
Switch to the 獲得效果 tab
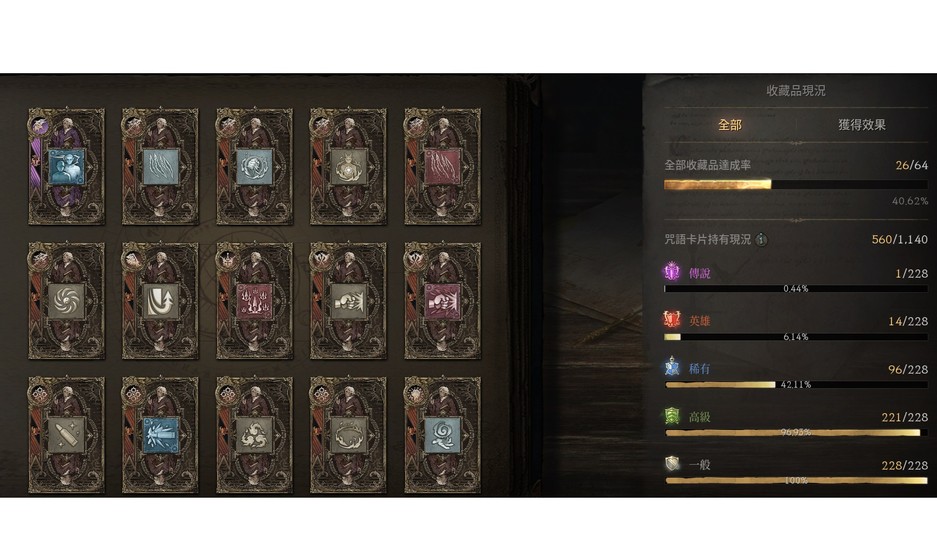point(861,125)
